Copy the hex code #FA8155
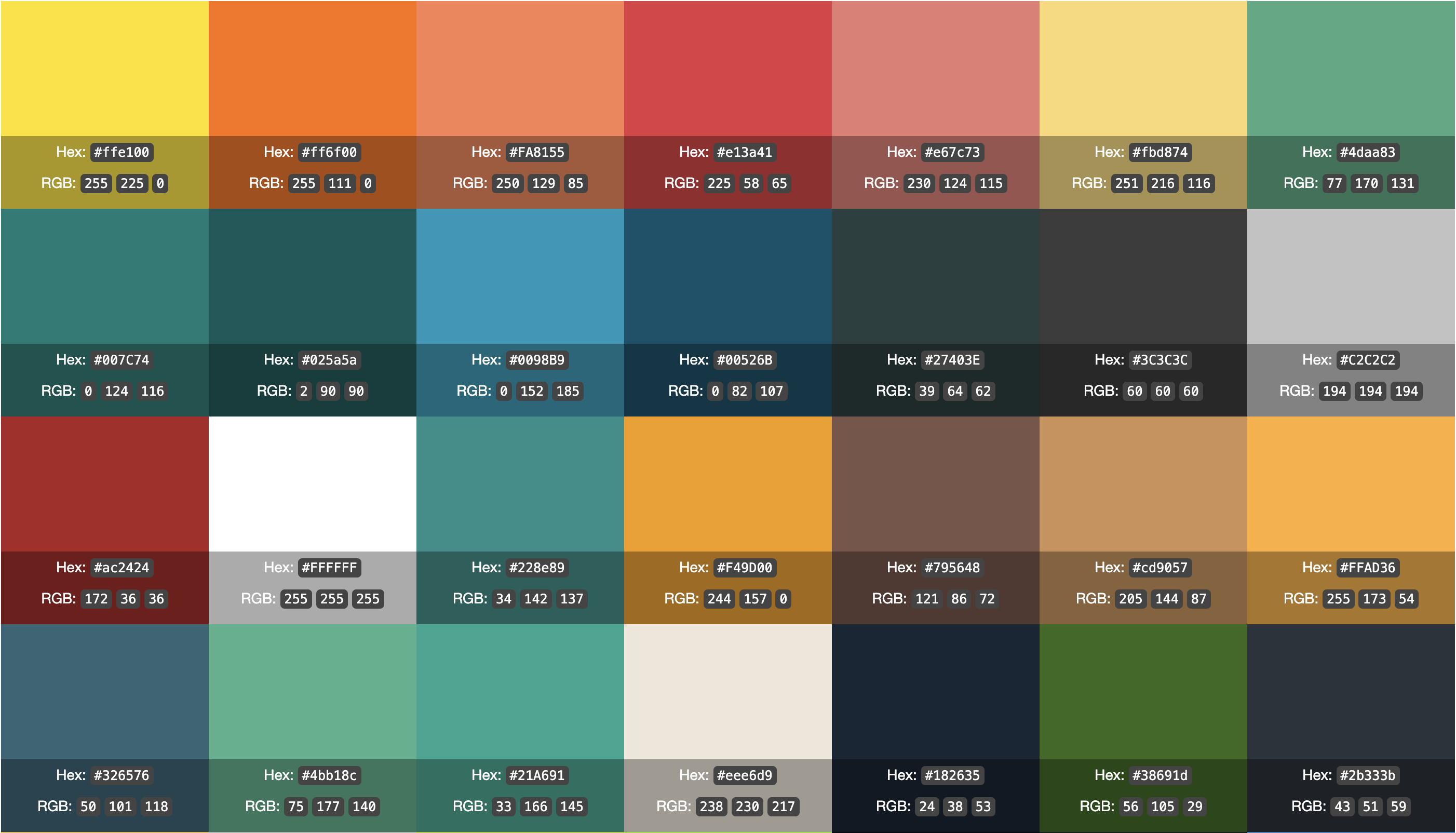The width and height of the screenshot is (1456, 833). (536, 152)
